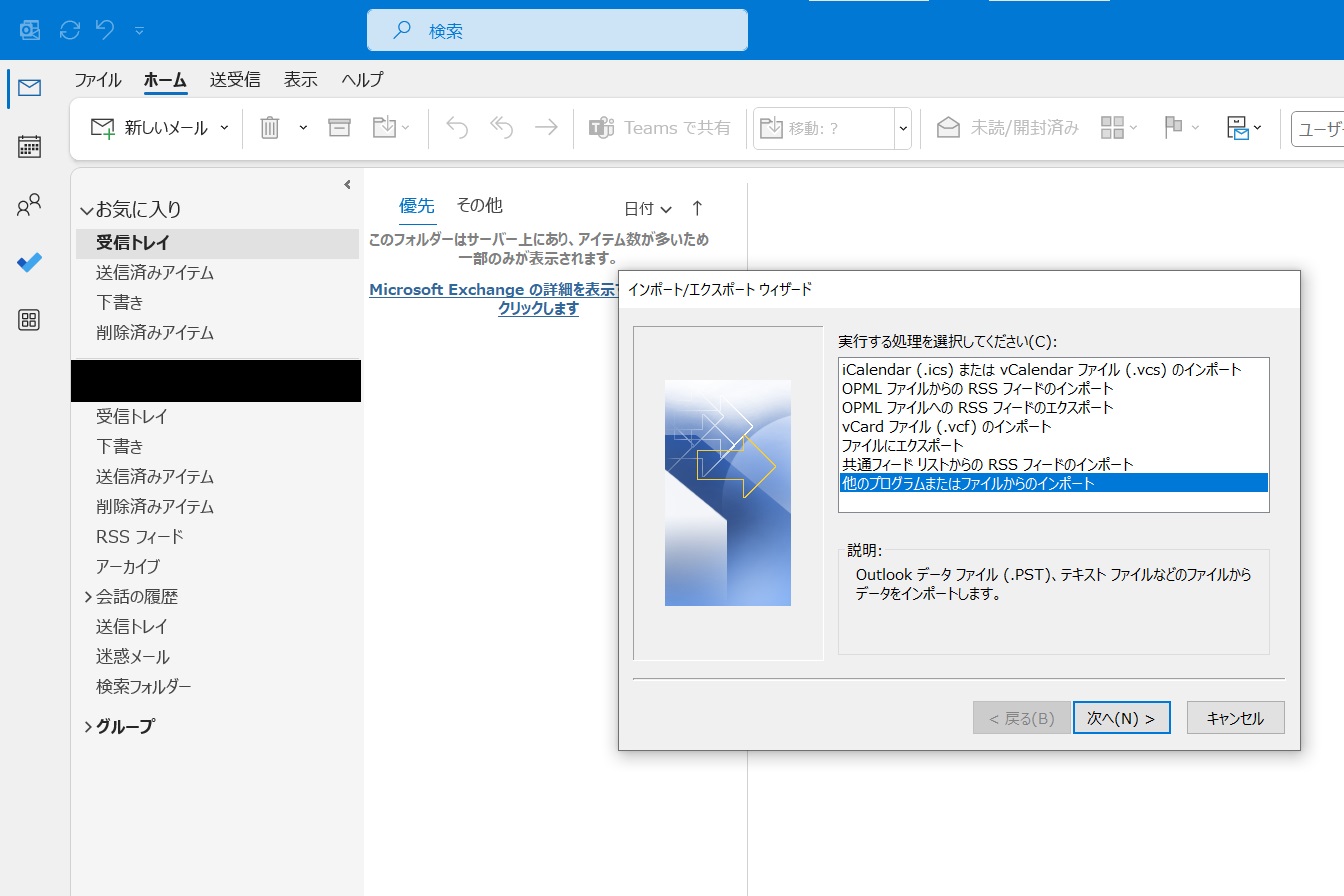The image size is (1344, 896).
Task: Click the 次へ(N) button
Action: pos(1121,718)
